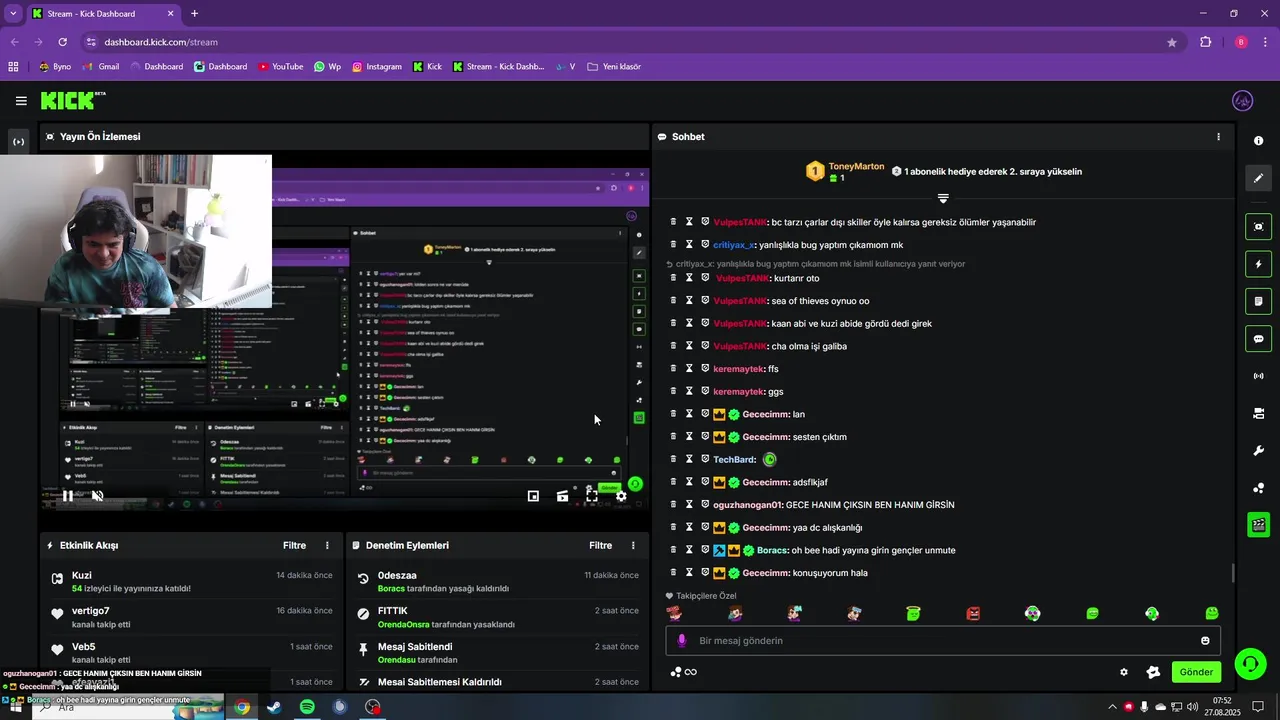
Task: Toggle the moderation actions panel icon
Action: point(1258,301)
